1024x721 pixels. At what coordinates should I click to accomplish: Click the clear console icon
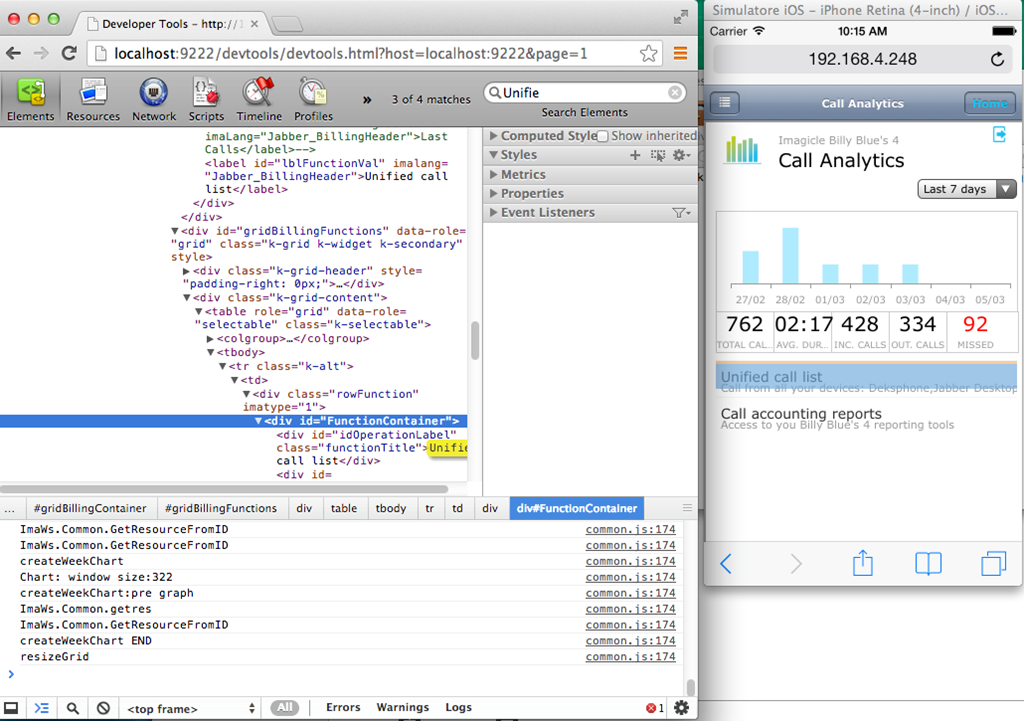(x=103, y=708)
